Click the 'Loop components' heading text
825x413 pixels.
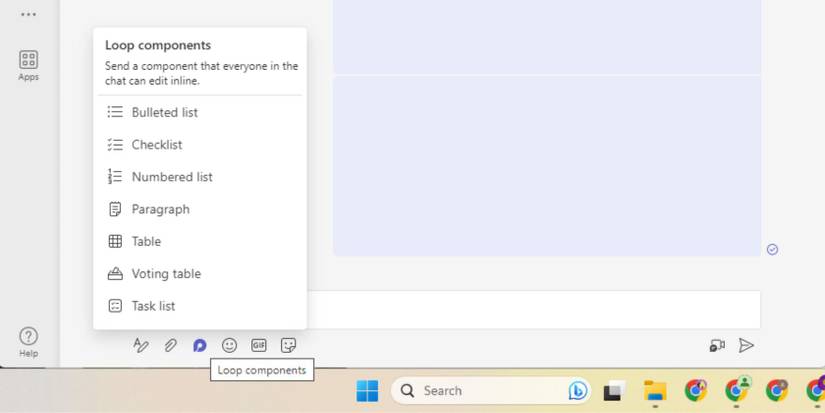[158, 45]
